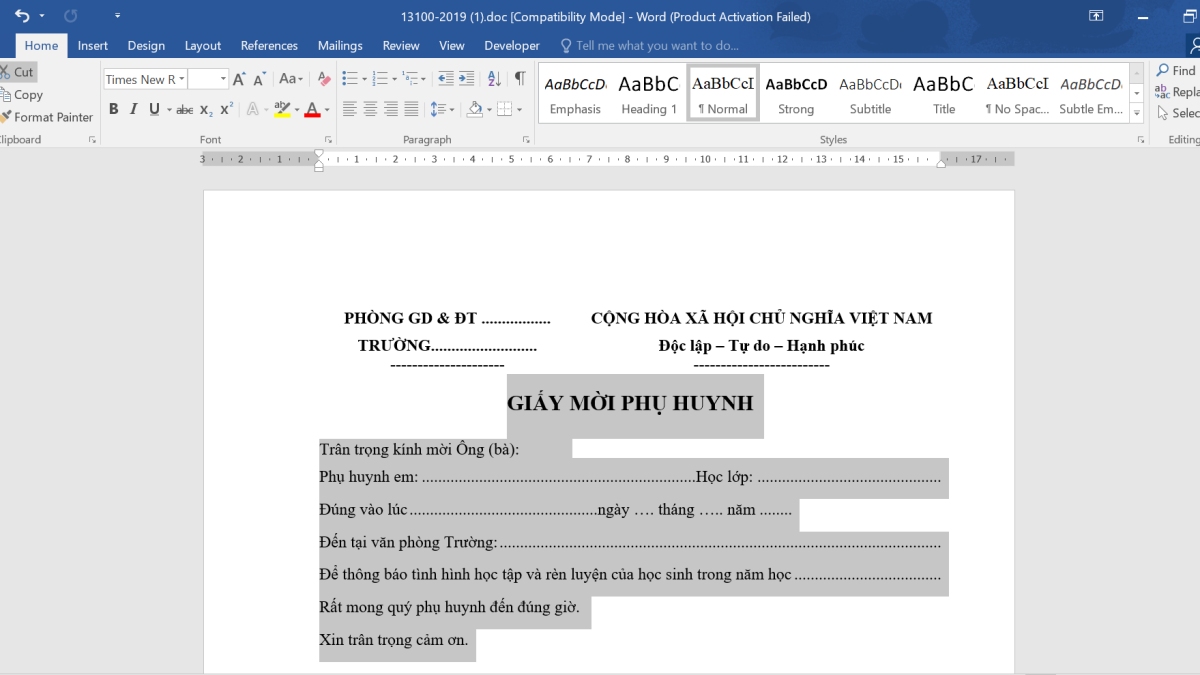The height and width of the screenshot is (675, 1200).
Task: Apply the Heading 1 style
Action: click(x=648, y=92)
